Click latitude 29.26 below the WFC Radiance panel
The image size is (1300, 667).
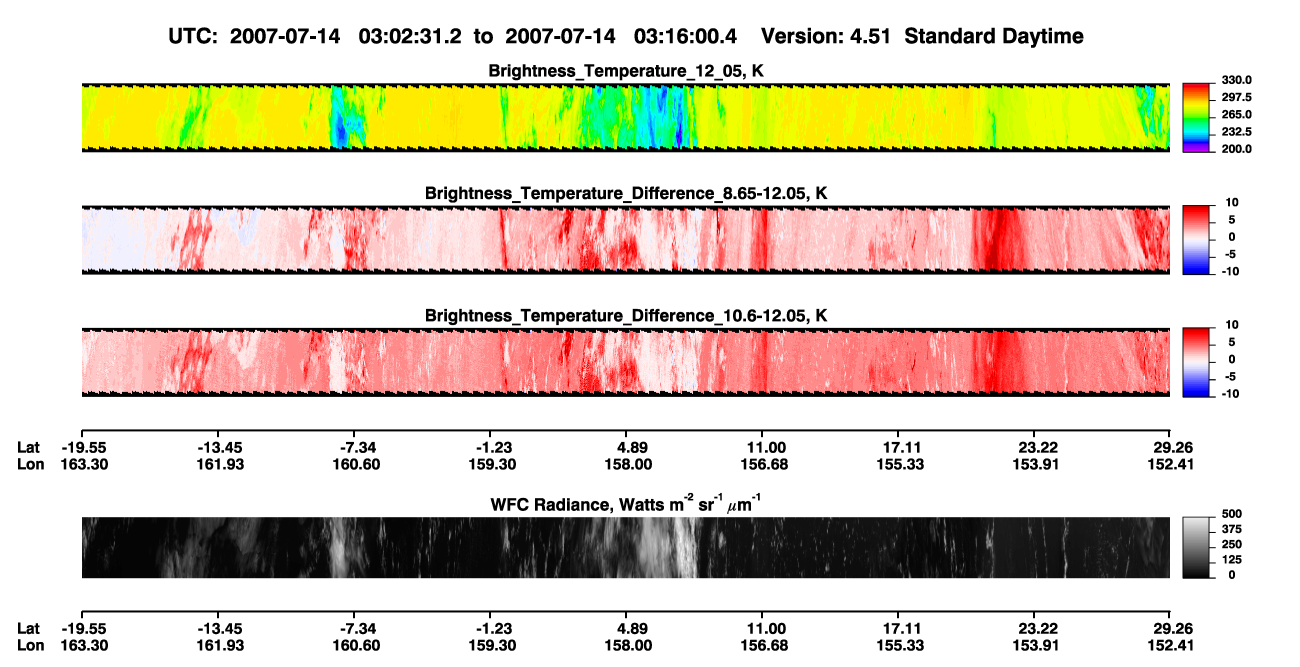pos(1172,629)
